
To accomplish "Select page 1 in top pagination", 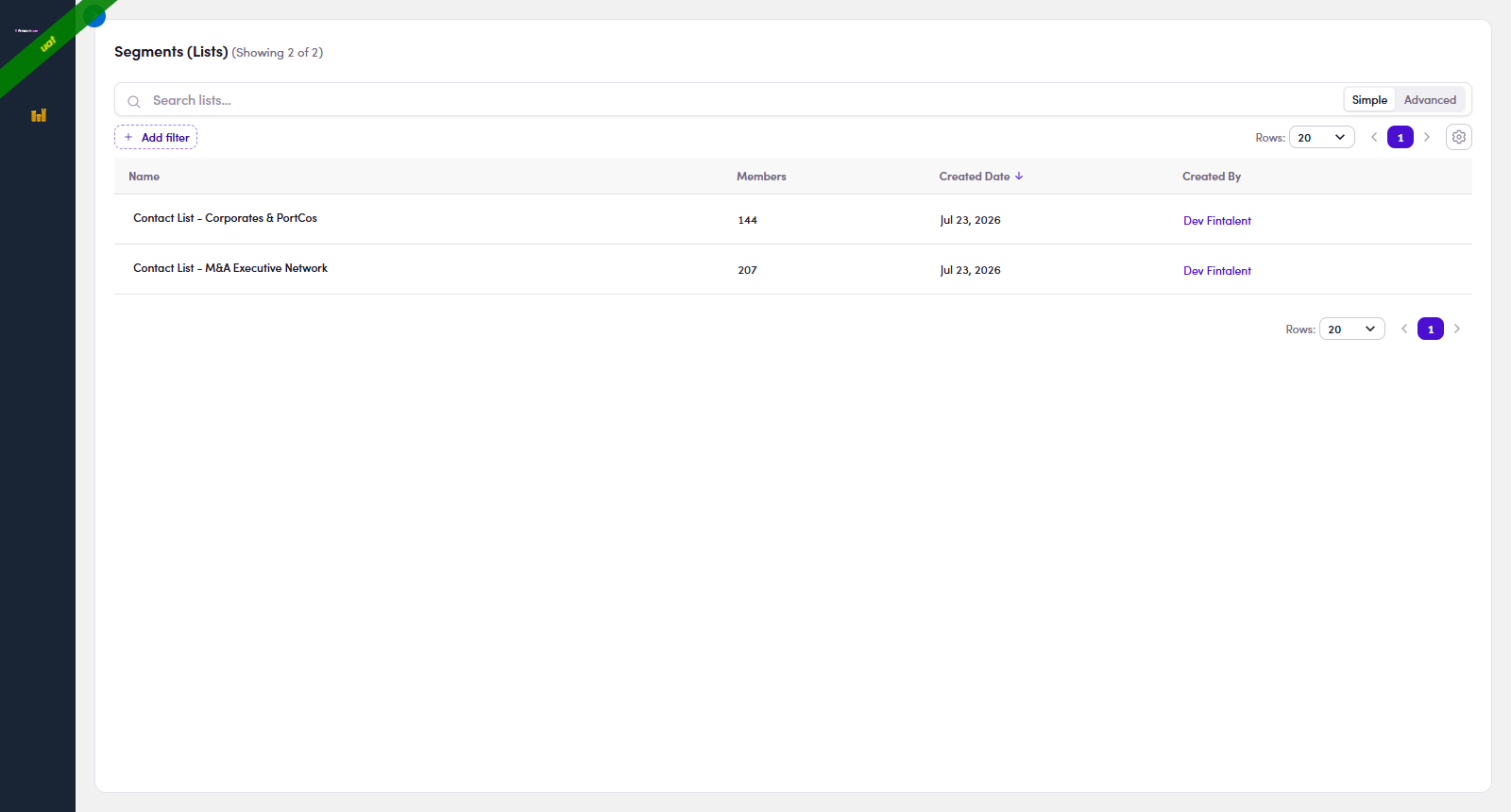I will 1401,137.
